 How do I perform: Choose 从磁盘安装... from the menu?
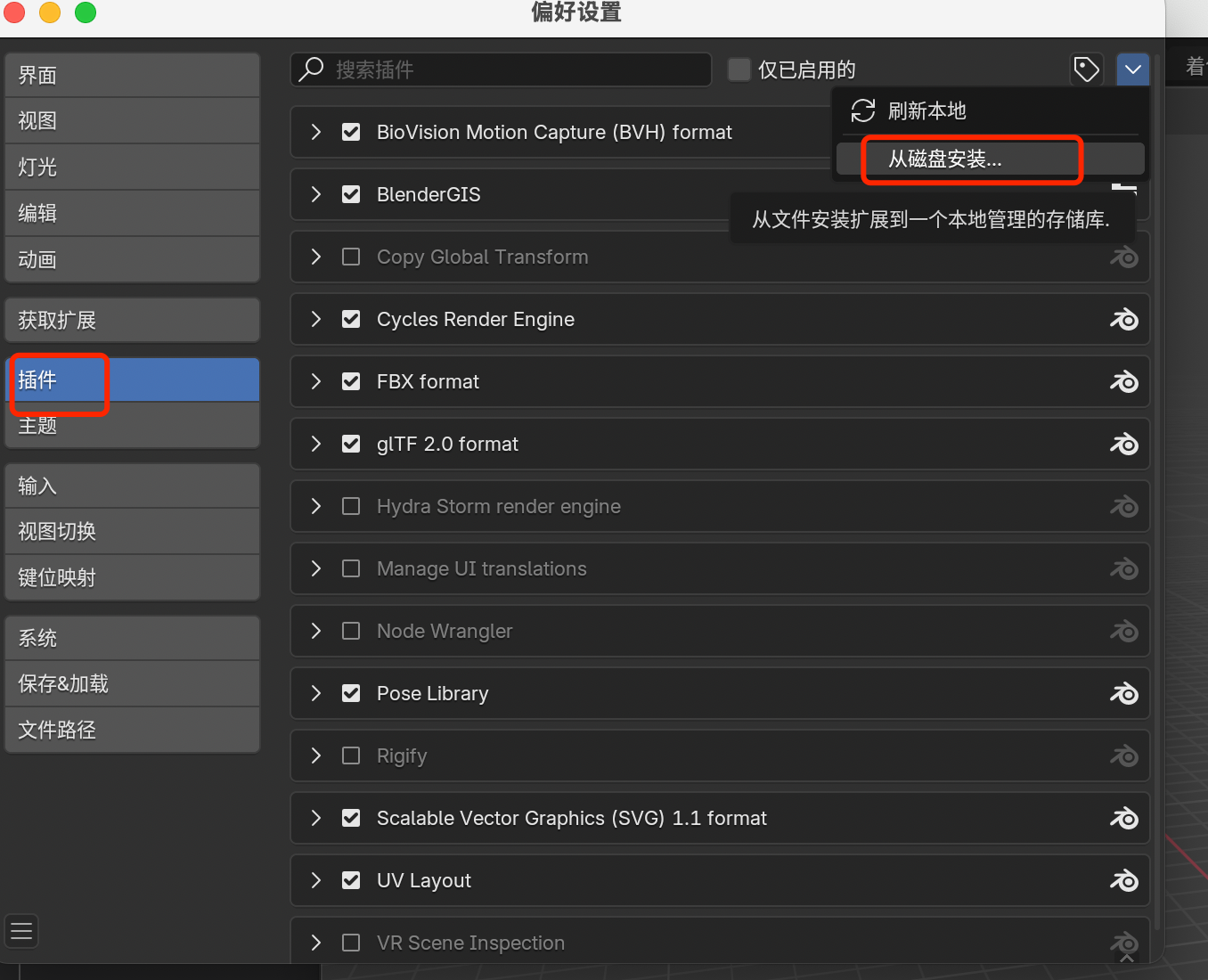(x=990, y=159)
